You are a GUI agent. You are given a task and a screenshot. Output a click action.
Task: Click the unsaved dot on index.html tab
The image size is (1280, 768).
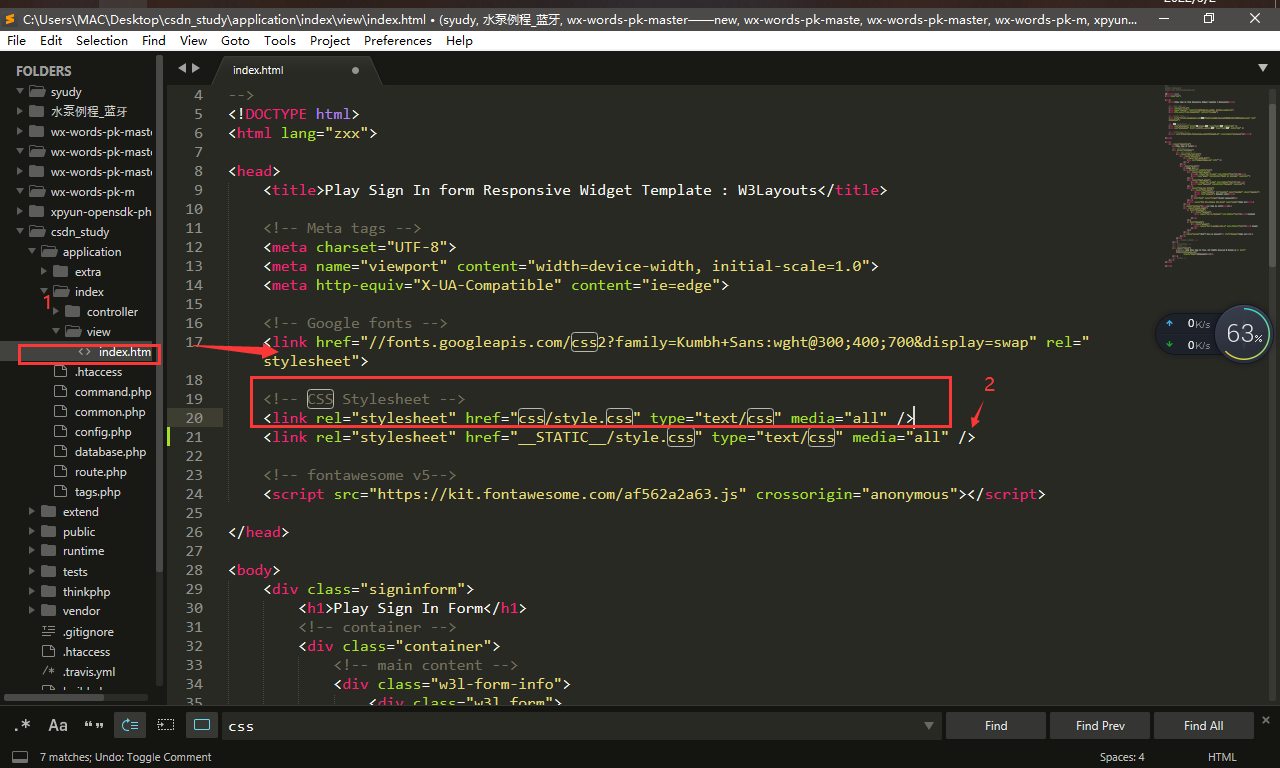click(355, 71)
